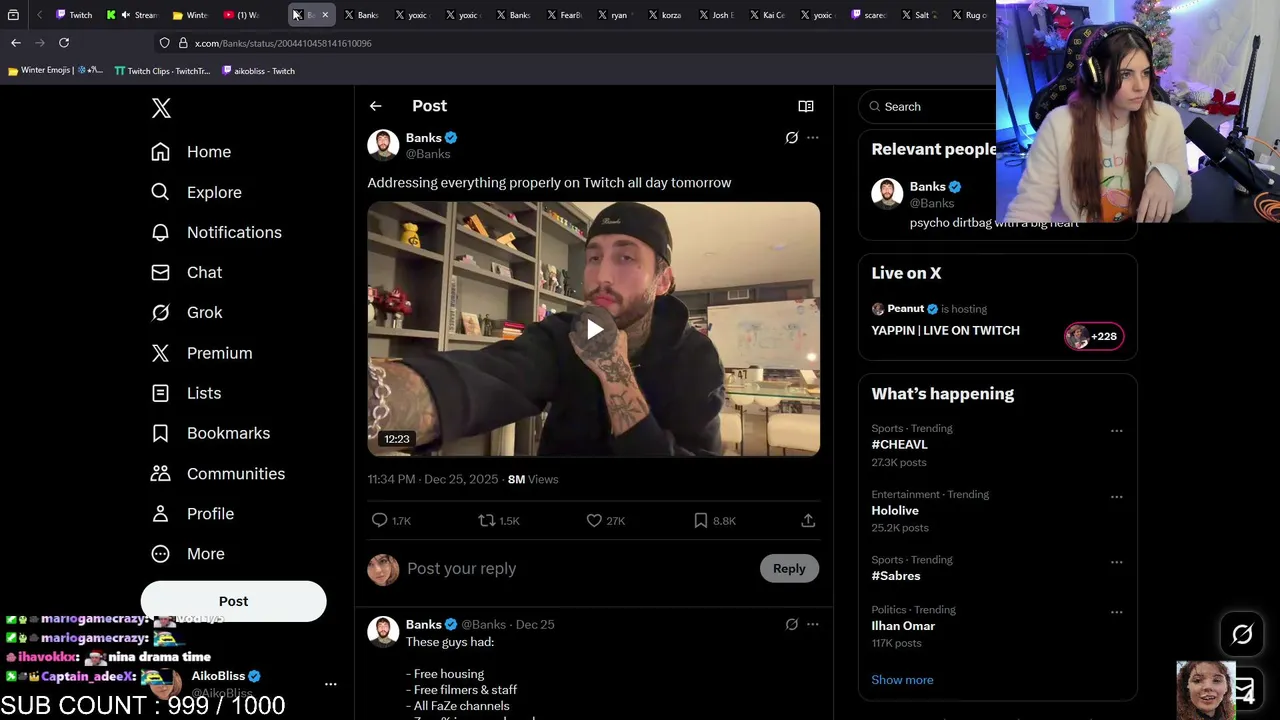Click the Grok icon on the main Banks post

(792, 138)
